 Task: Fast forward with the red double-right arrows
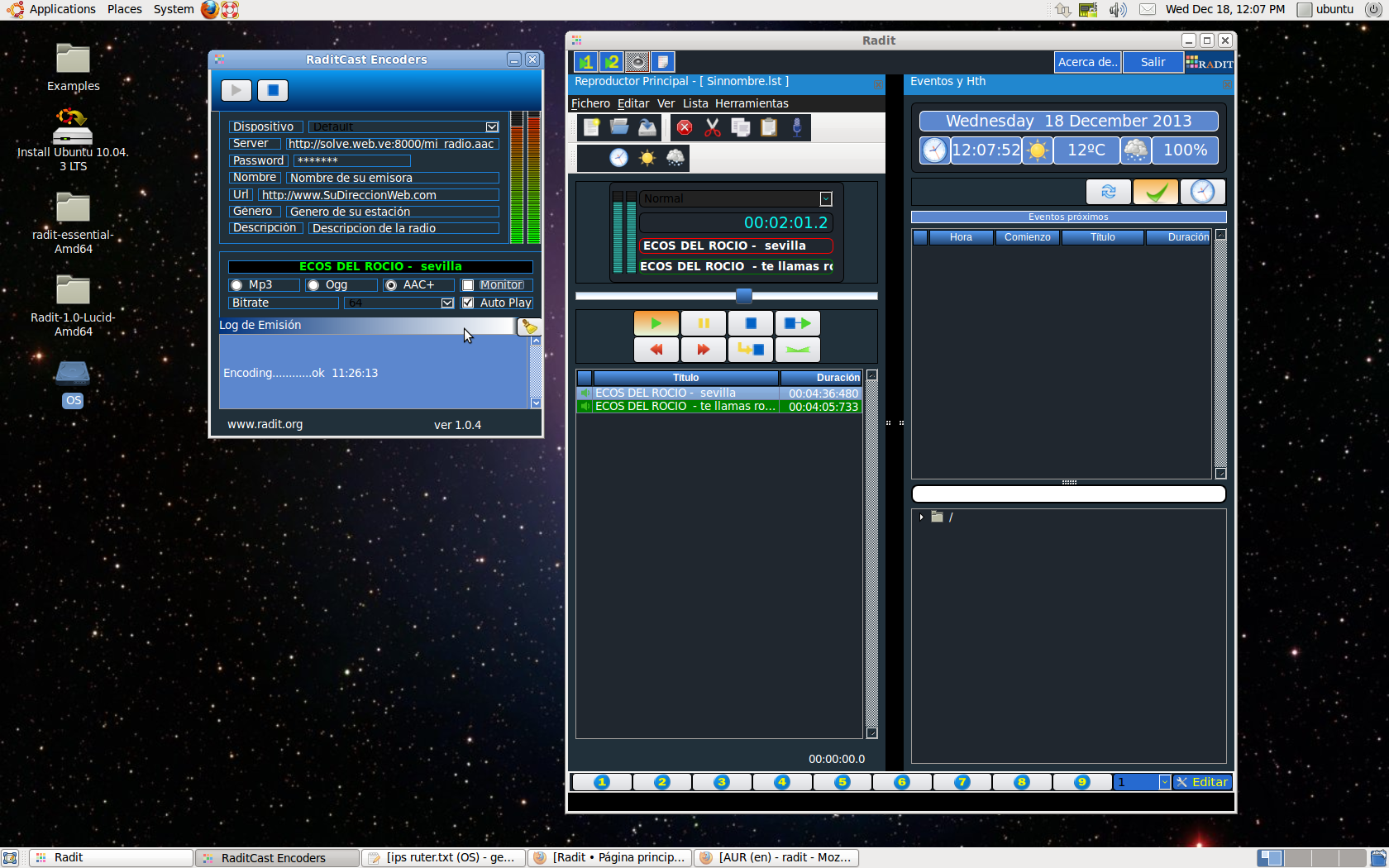click(x=704, y=350)
